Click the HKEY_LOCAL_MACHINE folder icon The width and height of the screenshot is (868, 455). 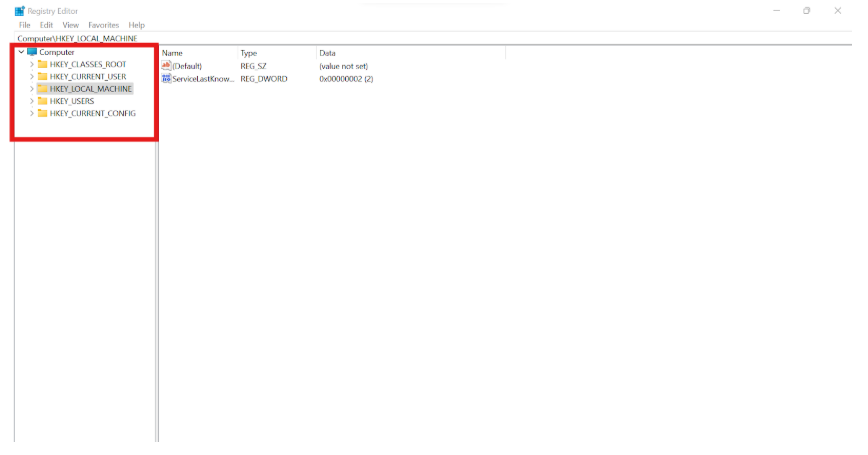point(43,89)
